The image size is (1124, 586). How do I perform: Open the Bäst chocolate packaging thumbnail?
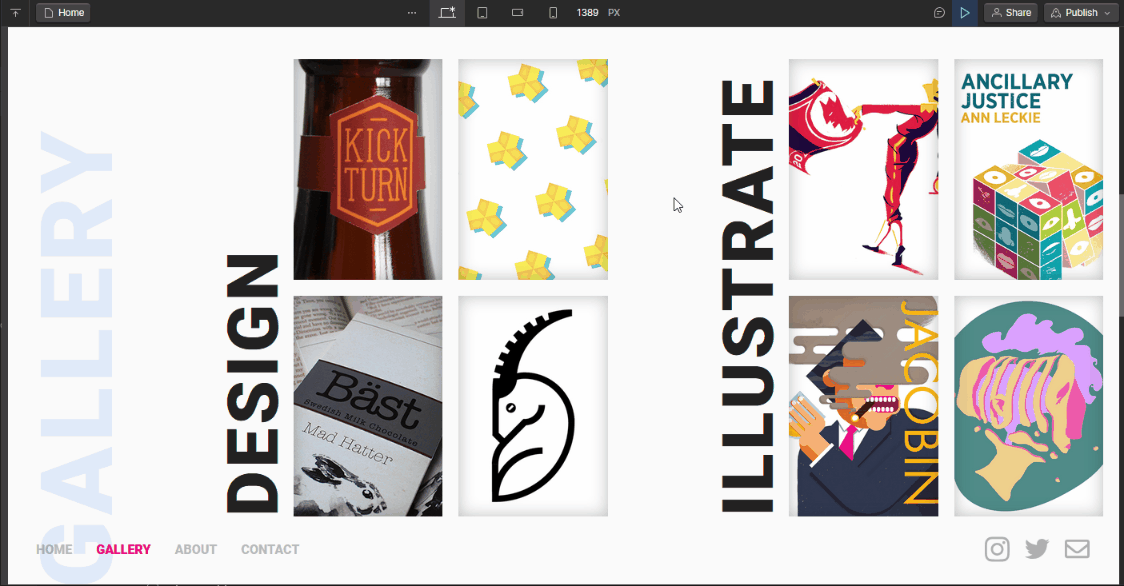tap(368, 406)
